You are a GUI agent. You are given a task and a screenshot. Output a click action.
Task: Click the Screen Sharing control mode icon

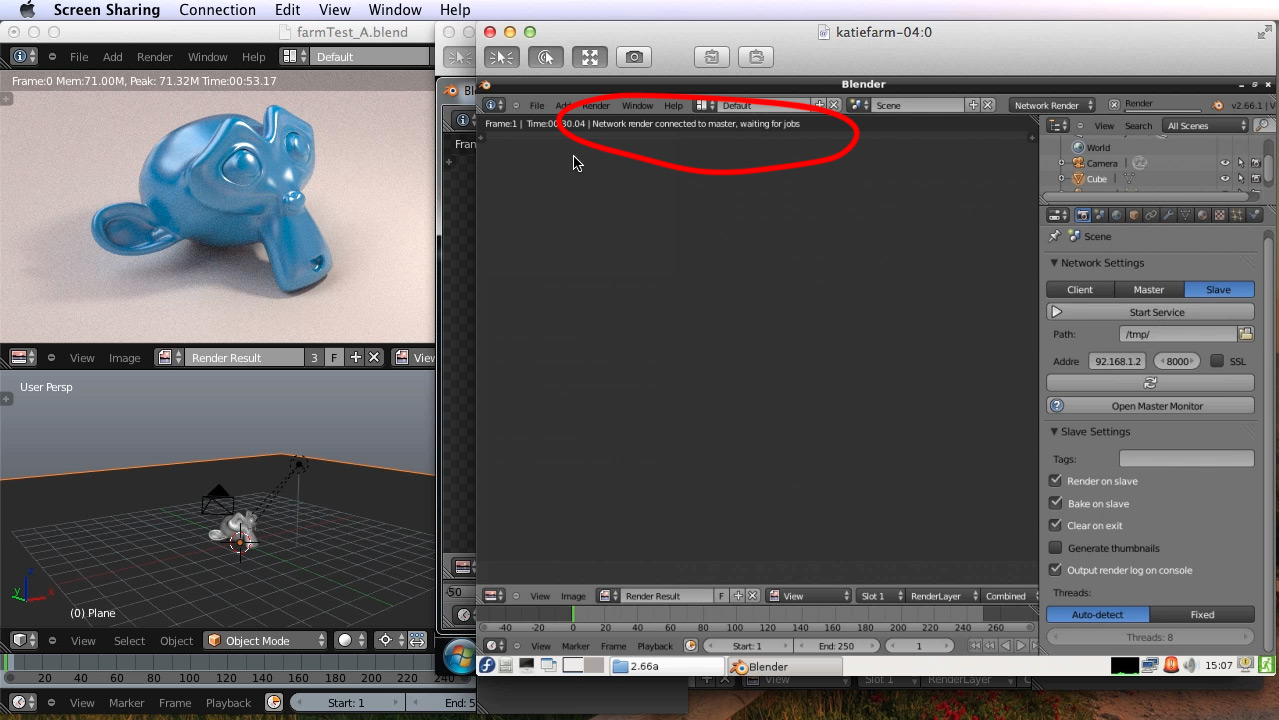502,58
